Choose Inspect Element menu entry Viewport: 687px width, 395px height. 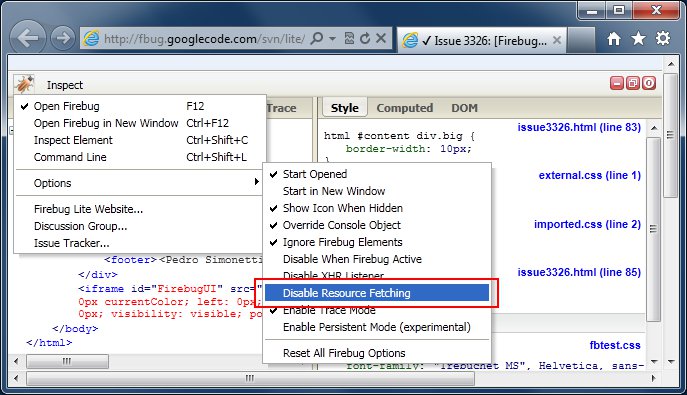pyautogui.click(x=140, y=140)
